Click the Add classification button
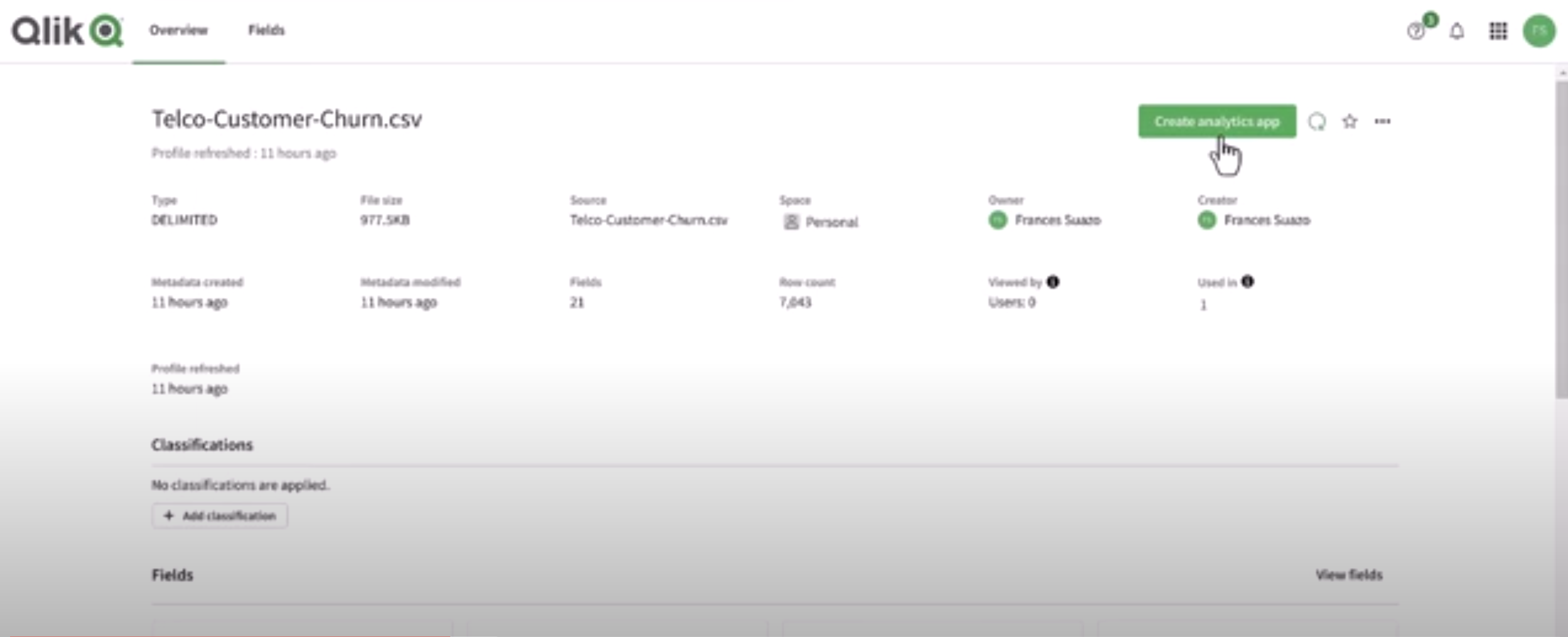Viewport: 1568px width, 637px height. pyautogui.click(x=220, y=516)
